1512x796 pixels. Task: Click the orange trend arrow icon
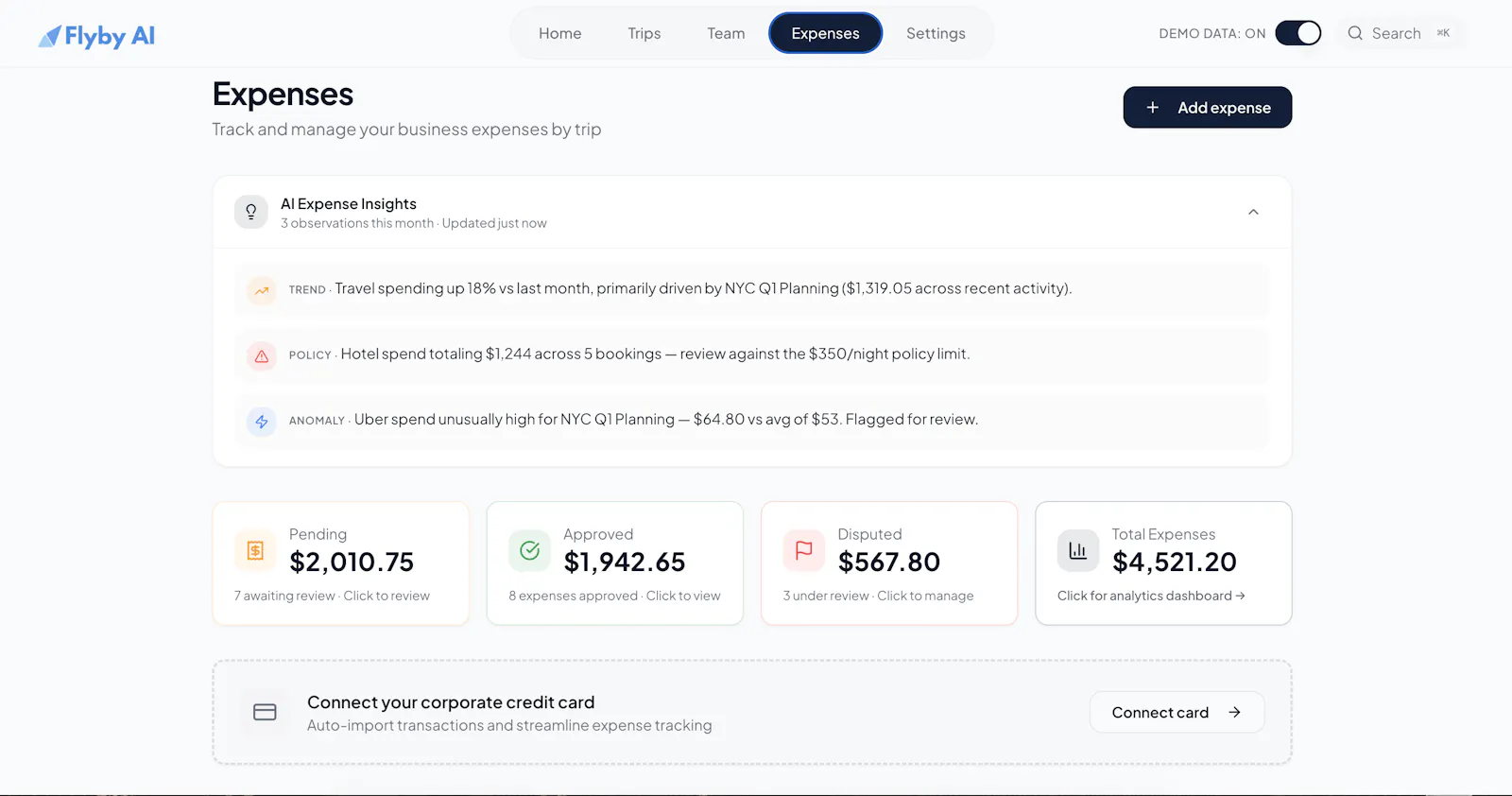pos(262,290)
